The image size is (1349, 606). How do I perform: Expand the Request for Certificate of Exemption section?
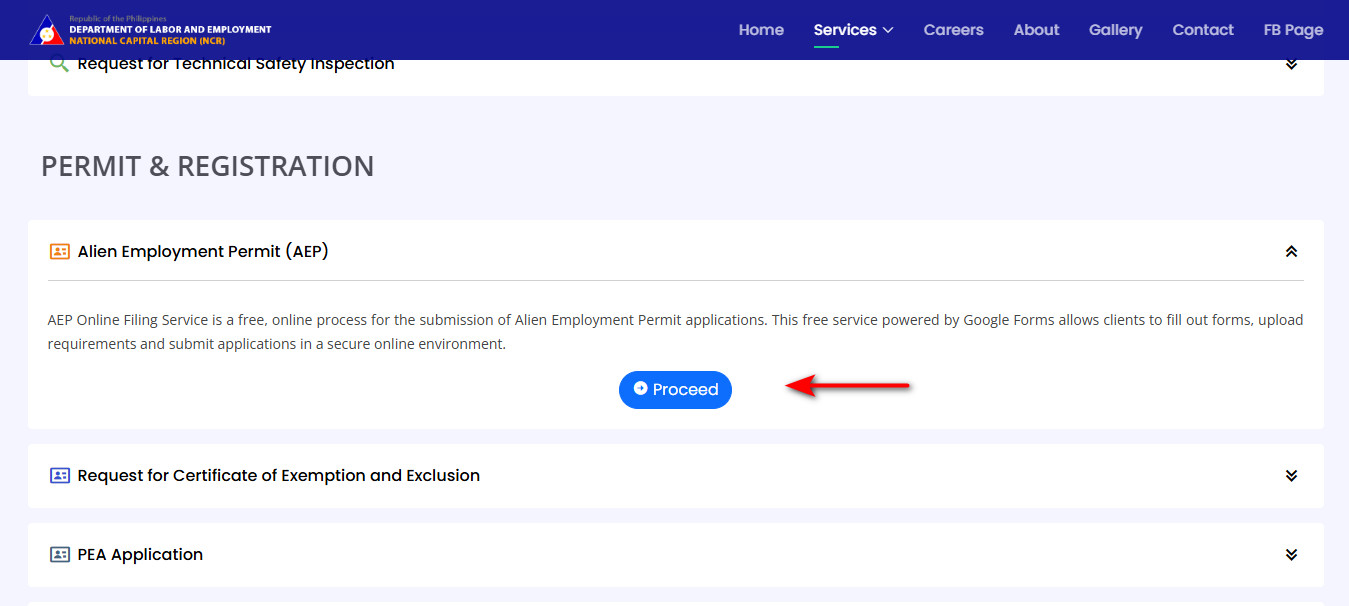click(x=1291, y=475)
